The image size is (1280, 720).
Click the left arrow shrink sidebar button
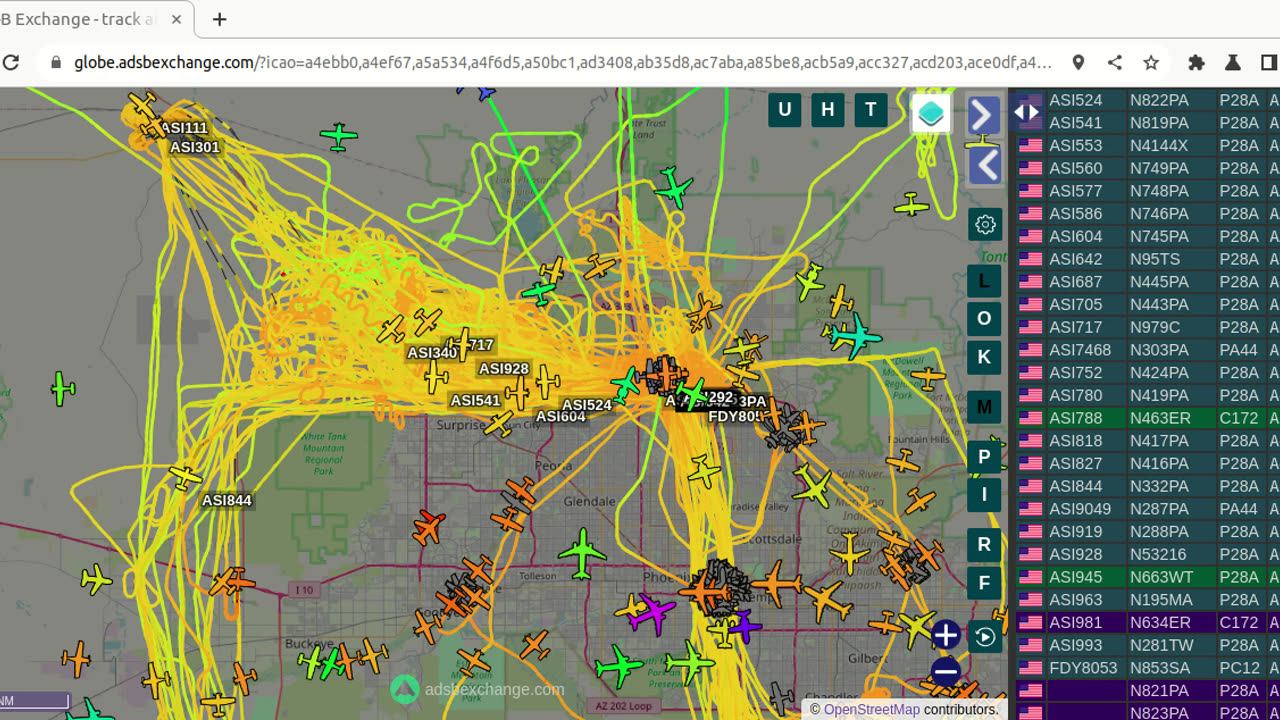coord(985,165)
